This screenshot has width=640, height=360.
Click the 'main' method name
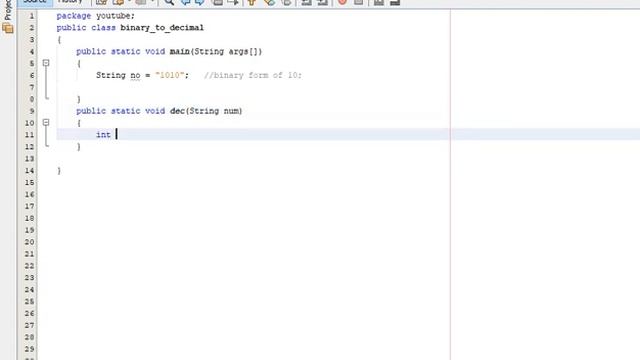pos(180,51)
